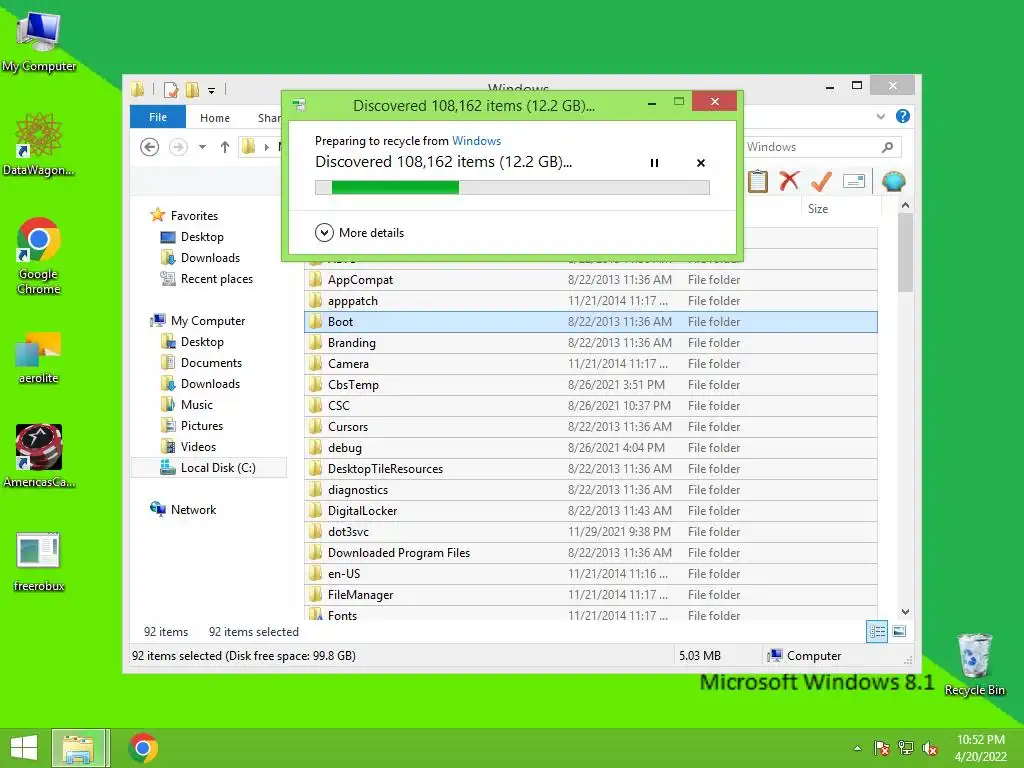This screenshot has width=1024, height=768.
Task: Open the Quick Access Toolbar dropdown
Action: (x=212, y=91)
